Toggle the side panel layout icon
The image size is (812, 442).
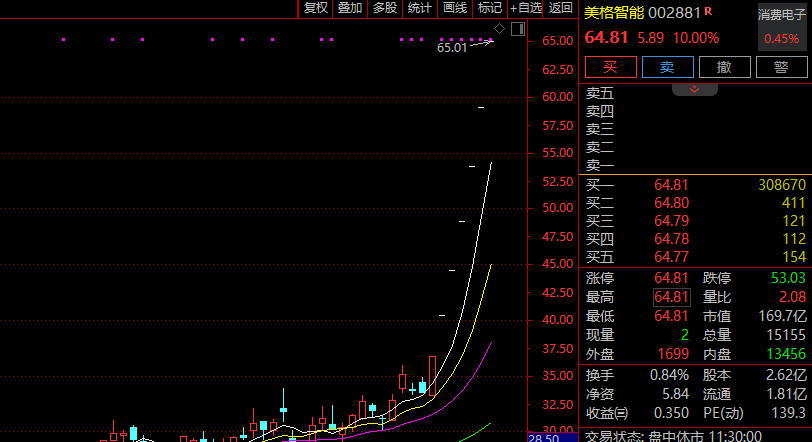[518, 29]
